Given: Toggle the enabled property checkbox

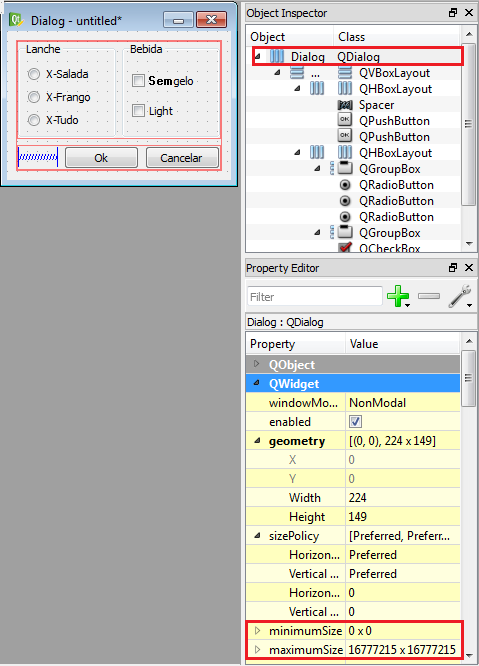Looking at the screenshot, I should tap(355, 421).
